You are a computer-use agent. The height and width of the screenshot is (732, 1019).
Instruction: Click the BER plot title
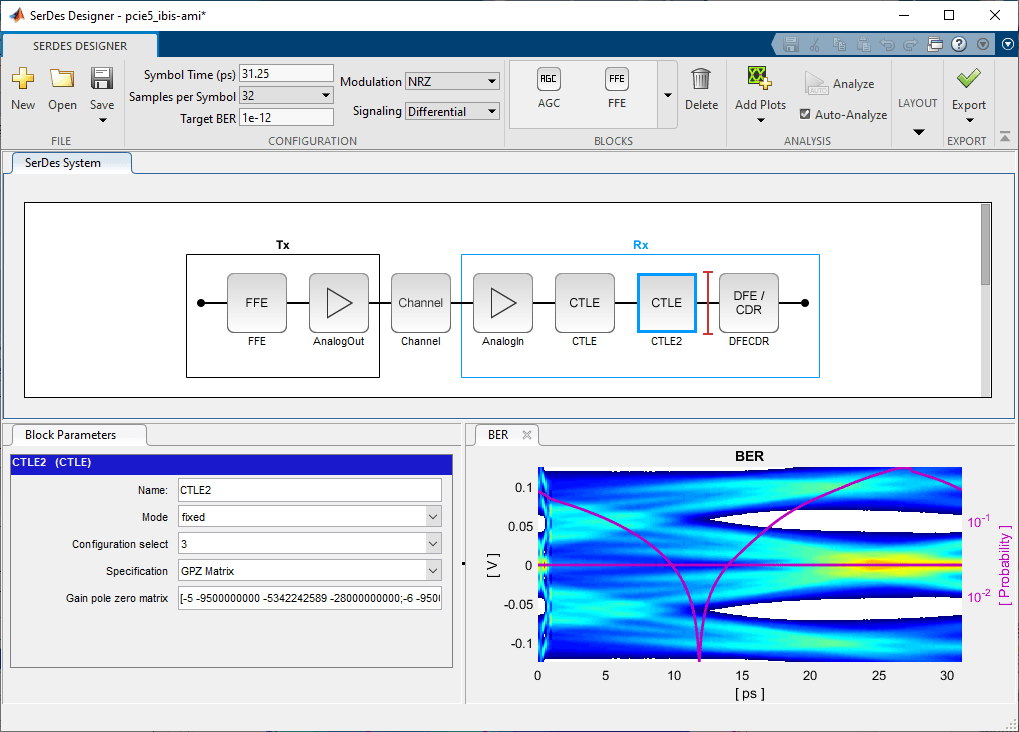coord(749,456)
